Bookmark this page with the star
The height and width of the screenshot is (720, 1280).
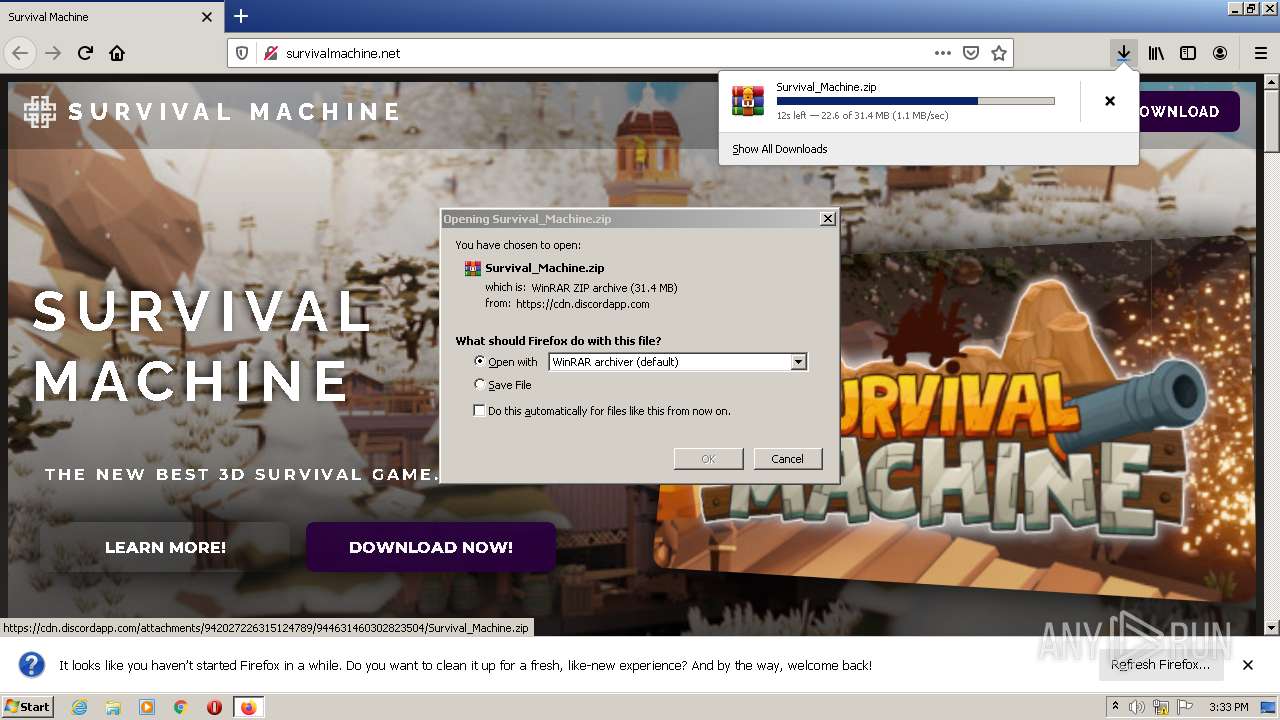998,53
